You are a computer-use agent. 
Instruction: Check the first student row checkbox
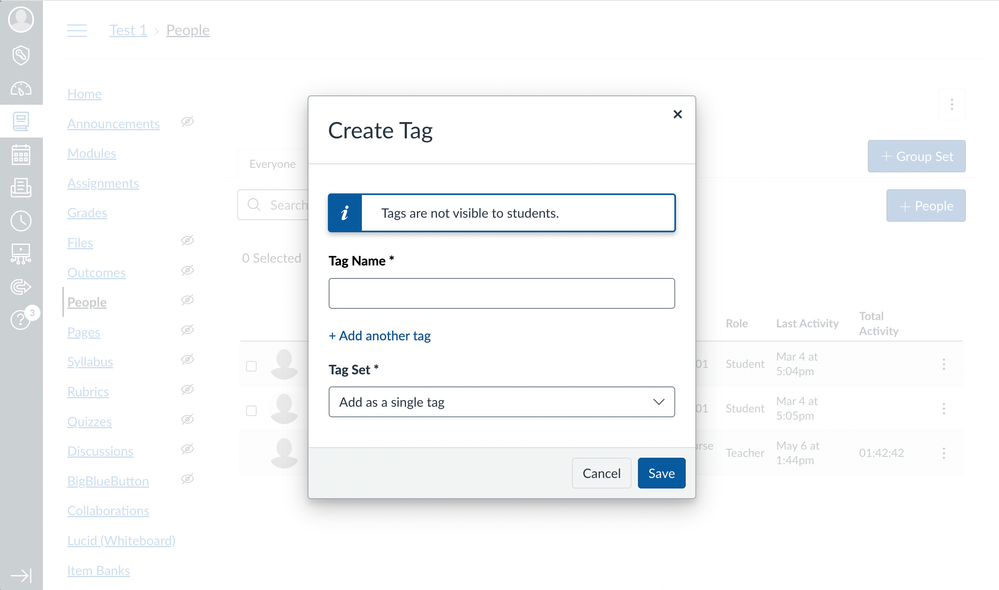coord(252,366)
